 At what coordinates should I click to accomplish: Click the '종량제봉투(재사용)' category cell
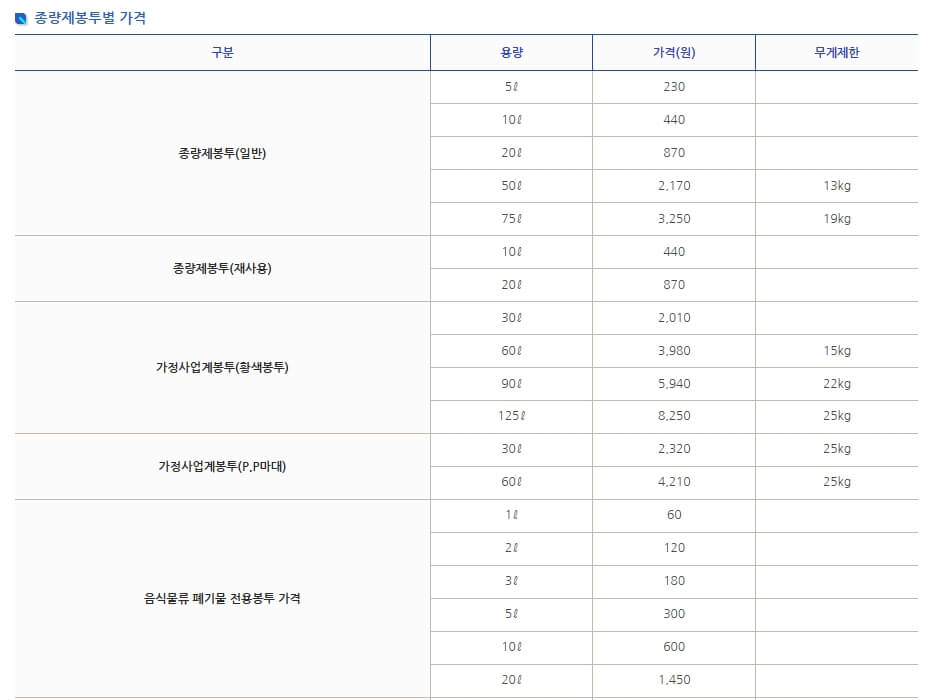pos(222,268)
